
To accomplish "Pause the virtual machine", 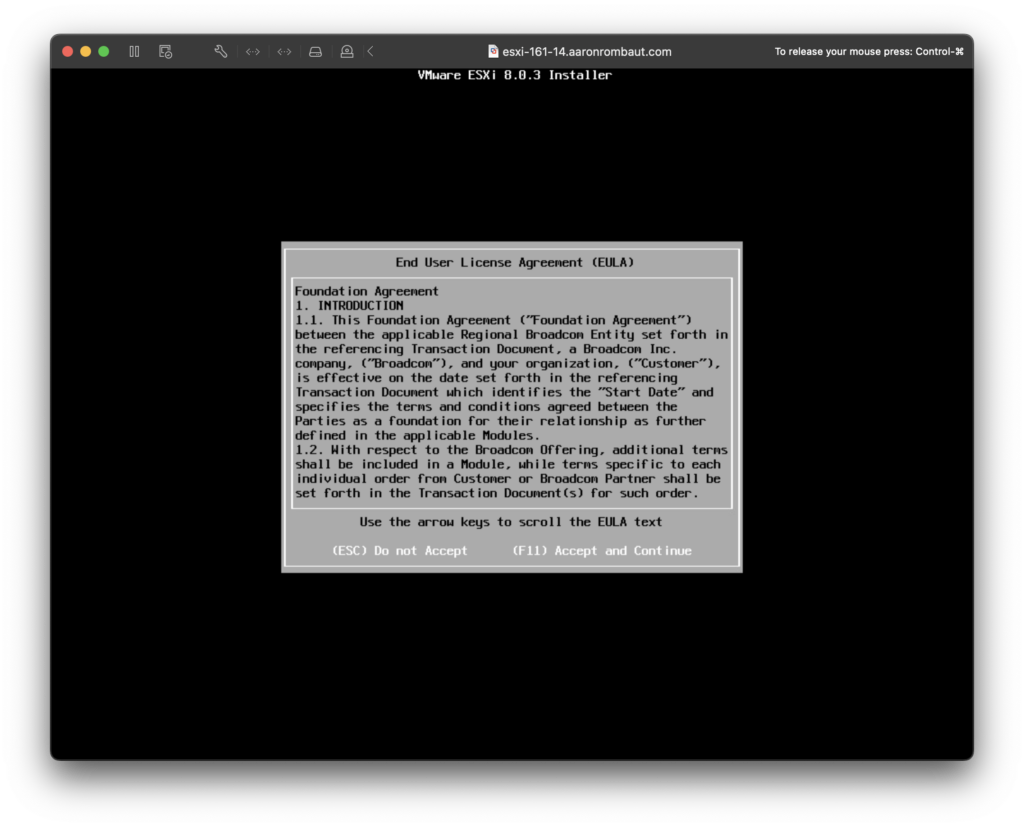I will tap(134, 51).
